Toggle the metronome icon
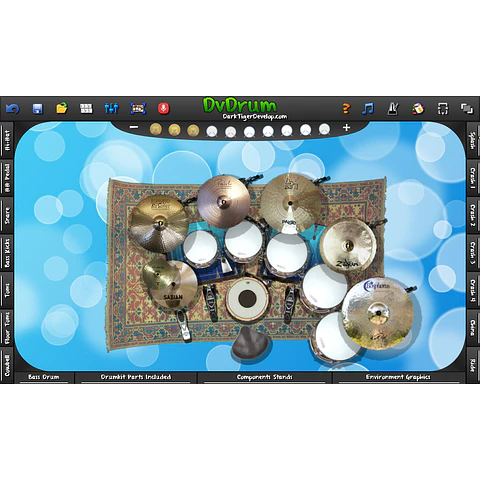The width and height of the screenshot is (480, 480). point(393,109)
